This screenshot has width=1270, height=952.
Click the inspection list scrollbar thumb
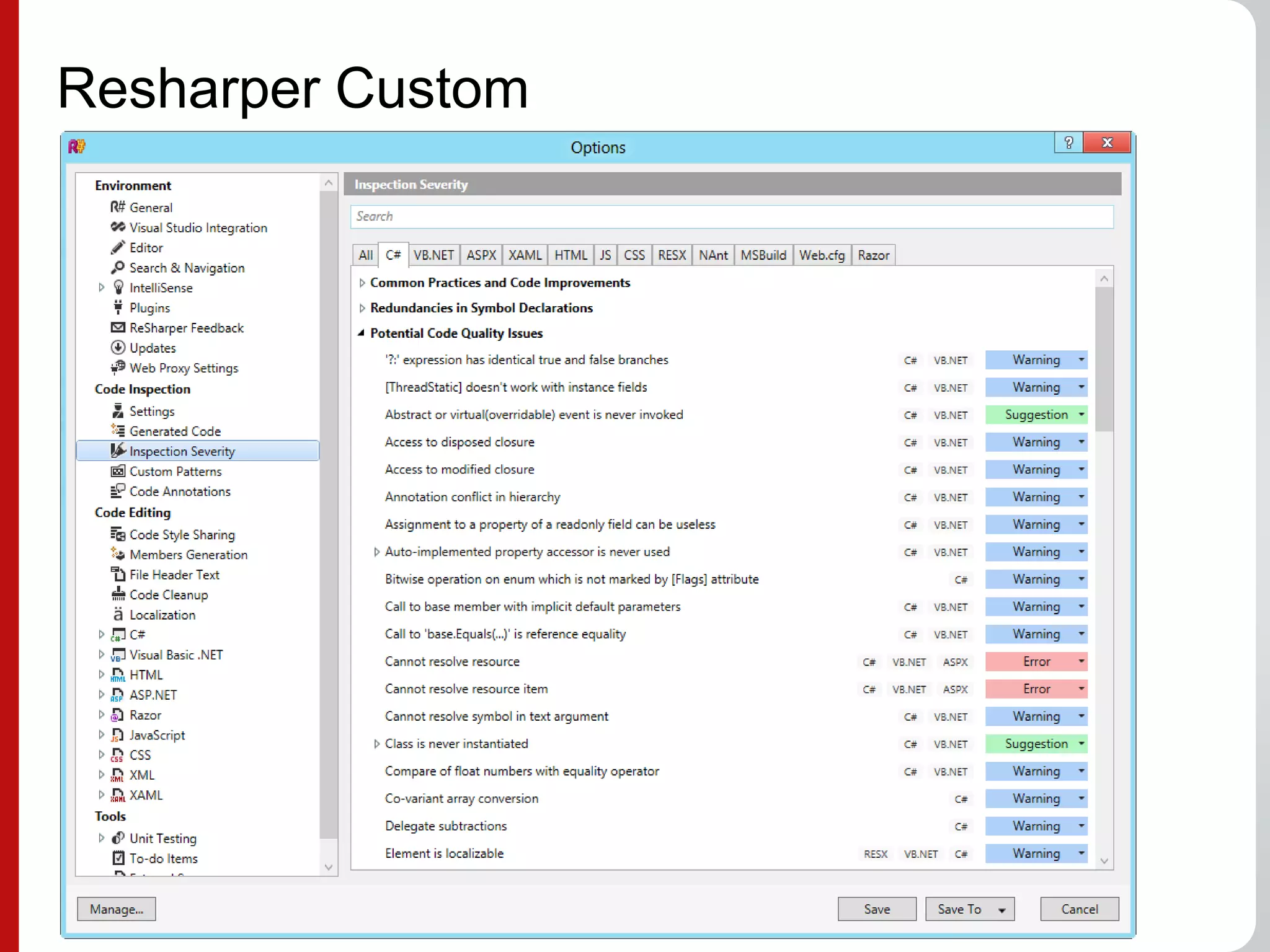[1104, 359]
